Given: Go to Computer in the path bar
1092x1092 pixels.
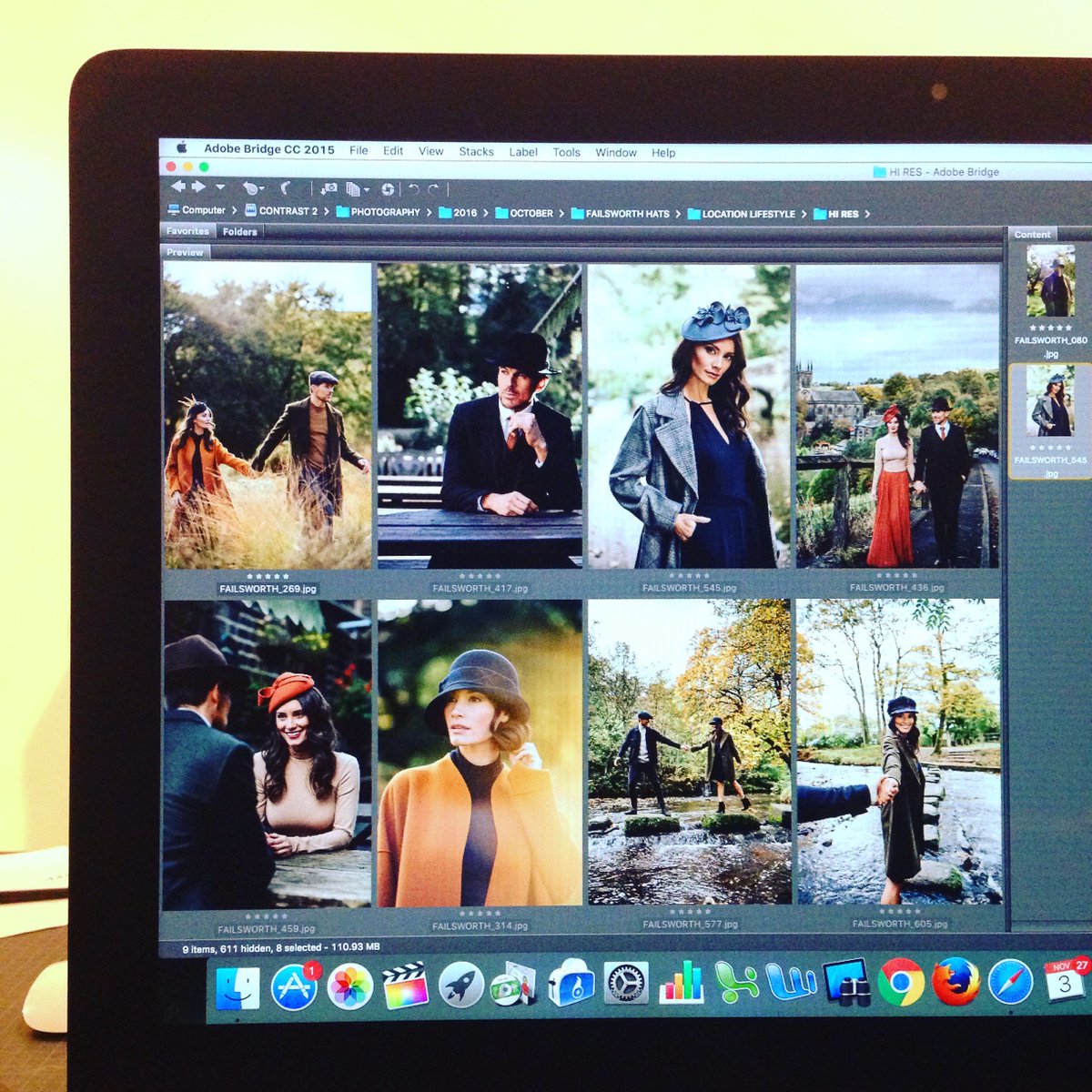Looking at the screenshot, I should [197, 210].
